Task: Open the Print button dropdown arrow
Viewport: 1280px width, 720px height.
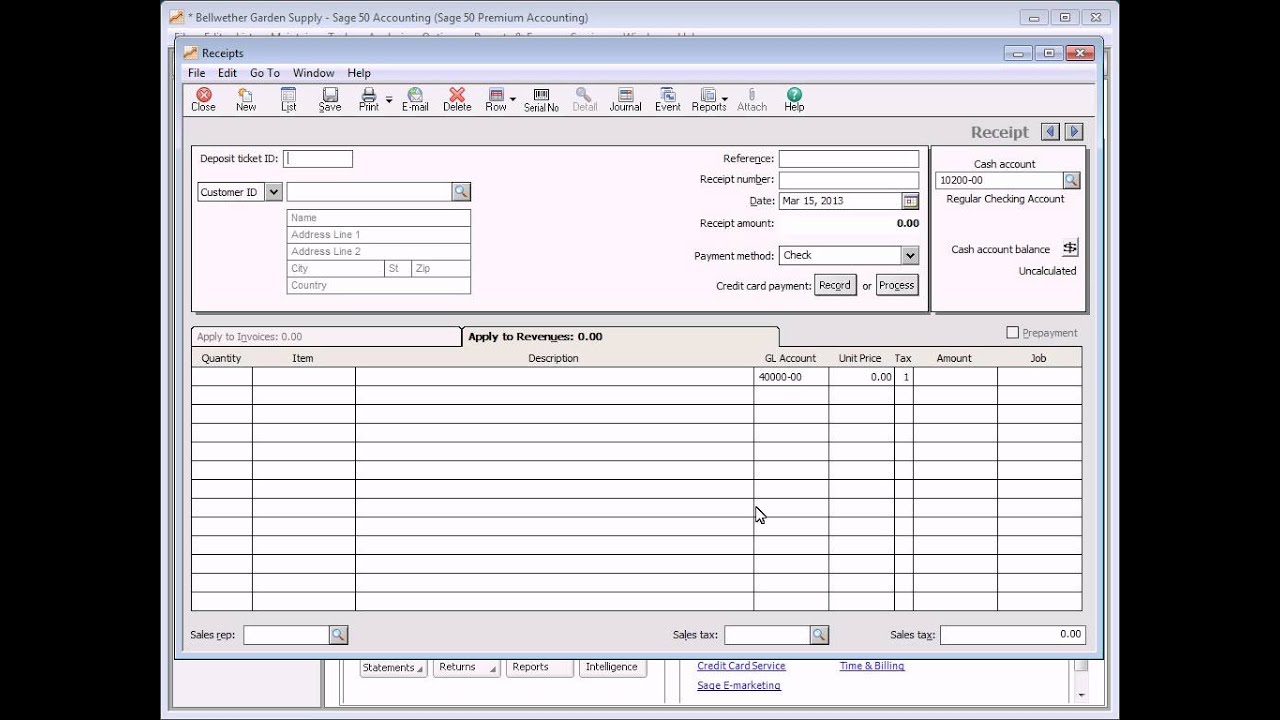Action: pos(389,99)
